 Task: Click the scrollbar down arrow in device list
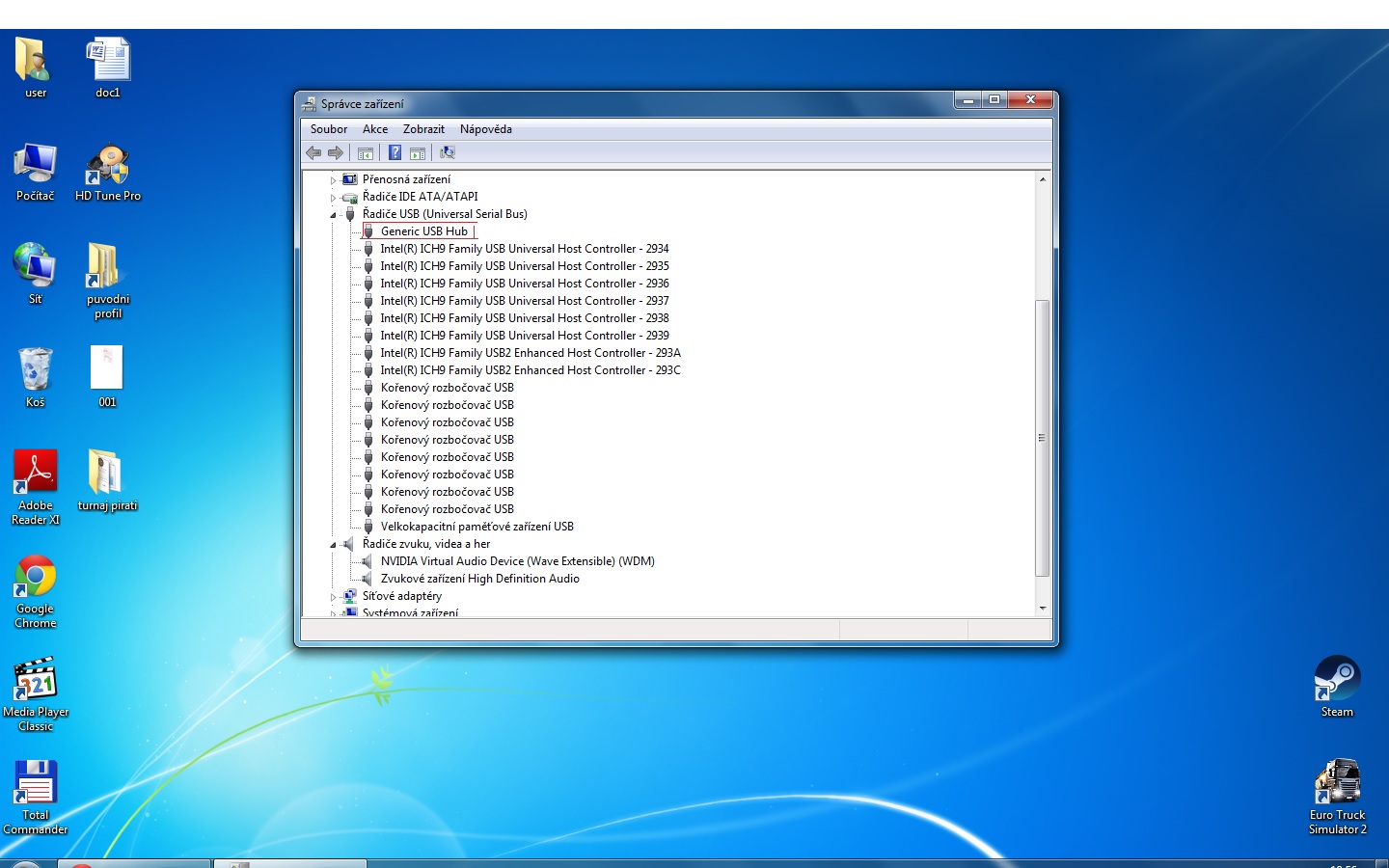[x=1042, y=609]
